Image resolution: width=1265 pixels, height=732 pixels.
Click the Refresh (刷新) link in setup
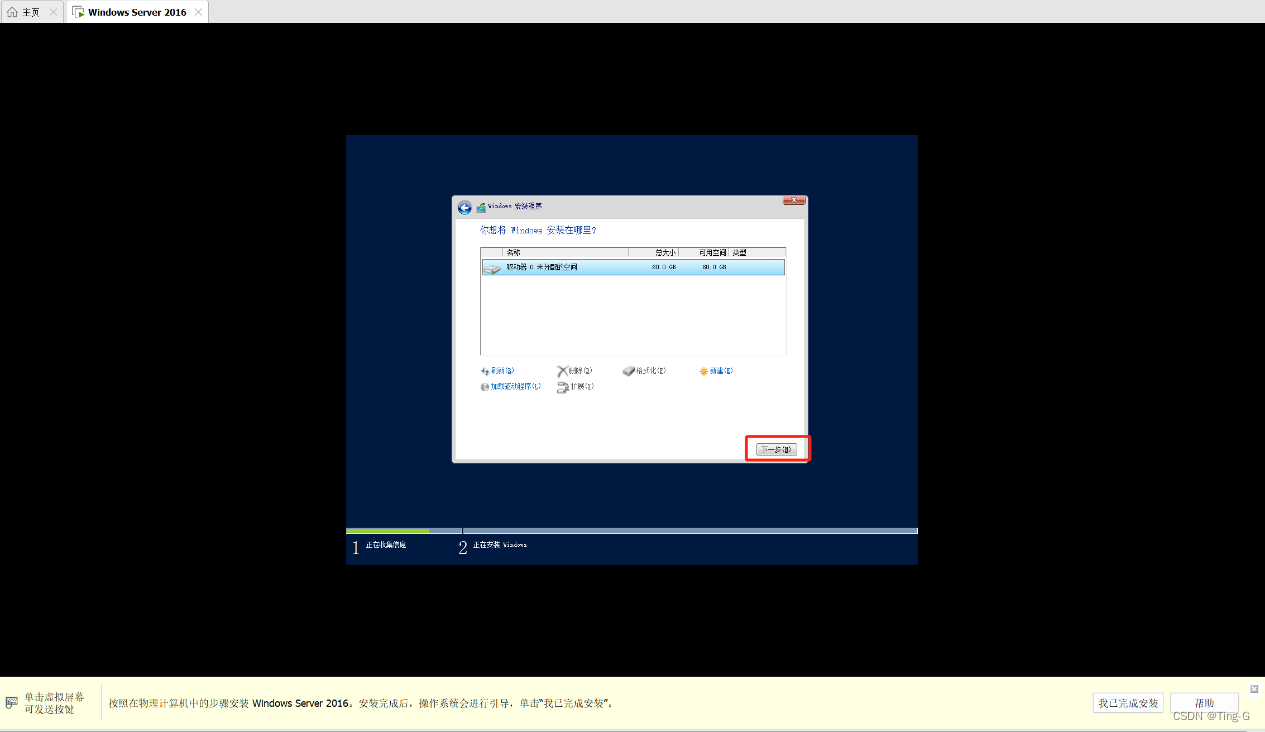pyautogui.click(x=497, y=371)
